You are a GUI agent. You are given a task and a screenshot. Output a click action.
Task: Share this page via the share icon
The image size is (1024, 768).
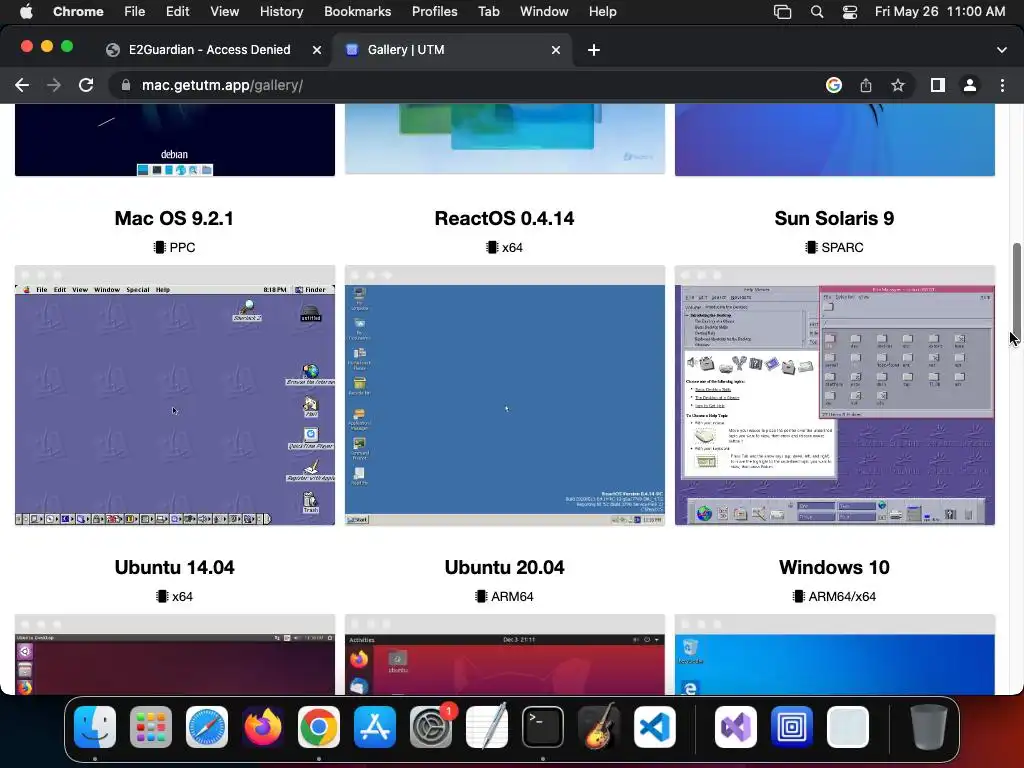point(866,86)
